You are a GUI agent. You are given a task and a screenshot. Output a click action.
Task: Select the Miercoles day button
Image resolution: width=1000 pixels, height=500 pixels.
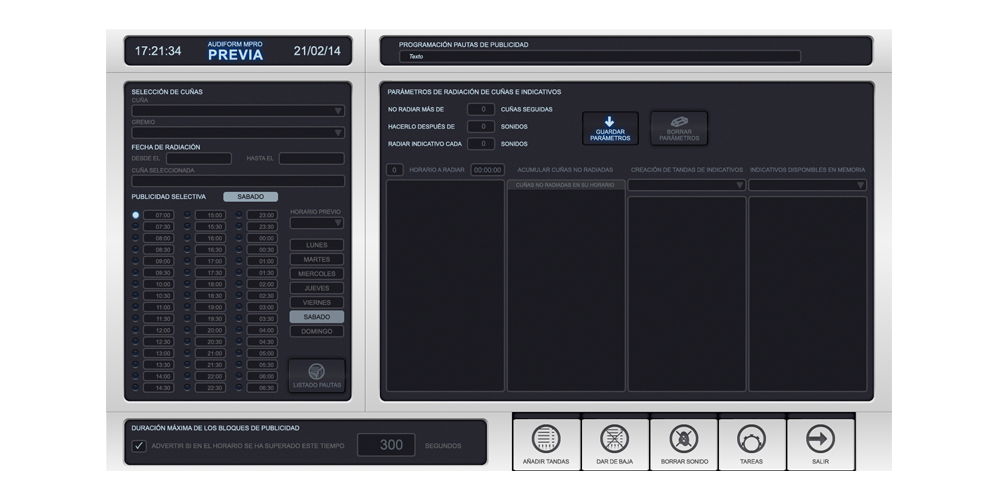click(x=317, y=274)
